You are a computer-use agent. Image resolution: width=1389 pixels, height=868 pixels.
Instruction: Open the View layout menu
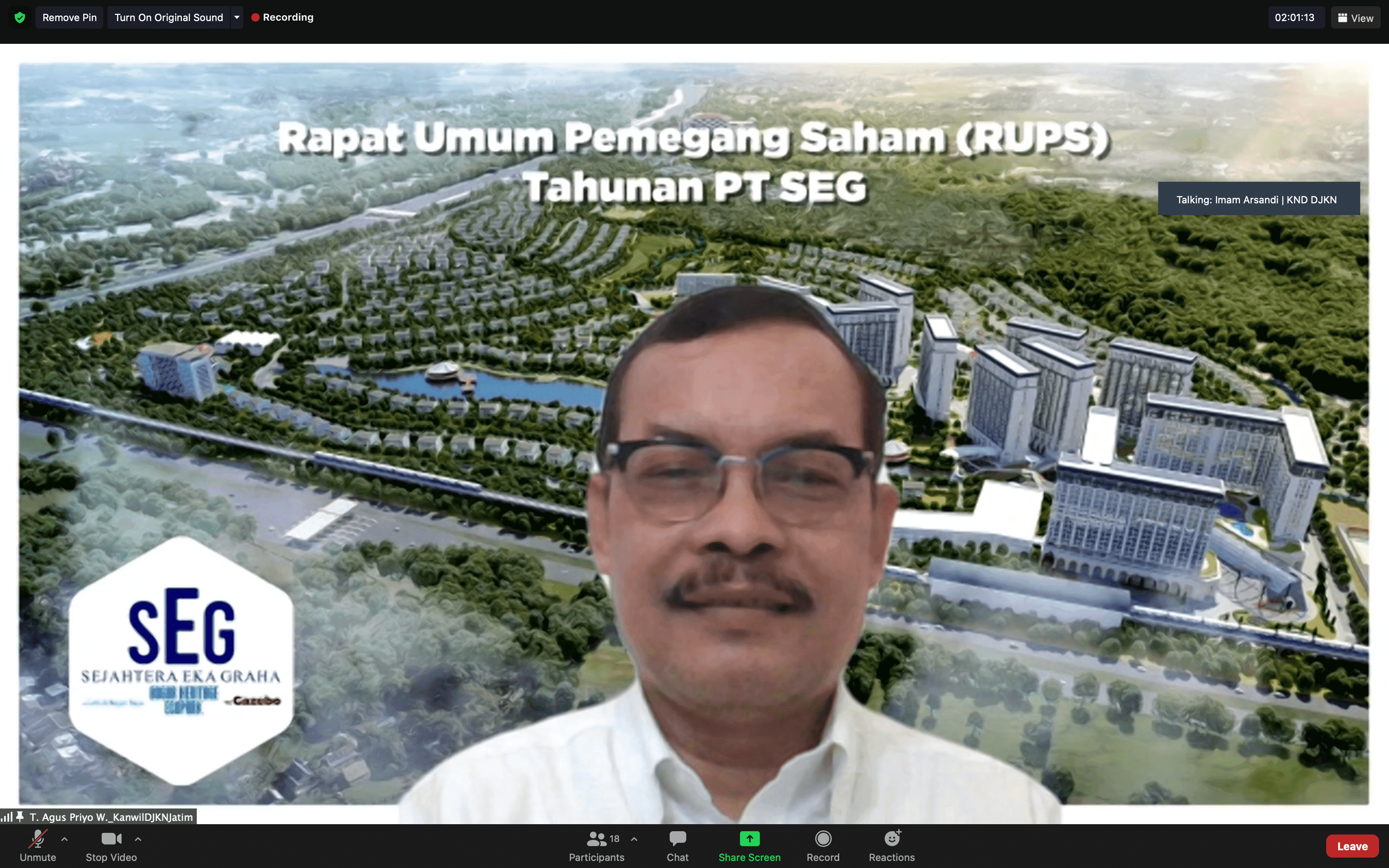[1355, 18]
